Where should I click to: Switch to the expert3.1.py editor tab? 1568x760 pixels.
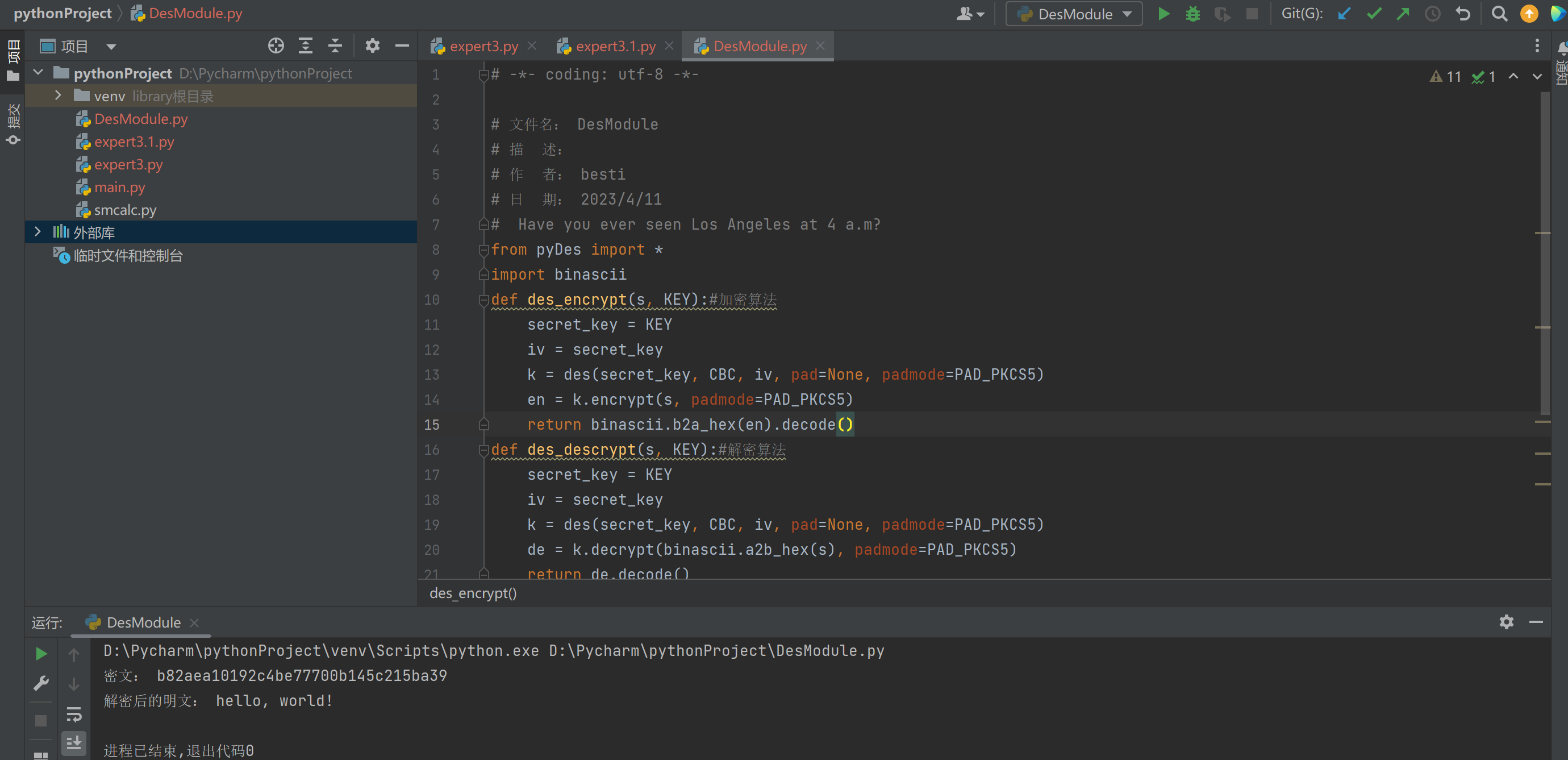click(615, 46)
